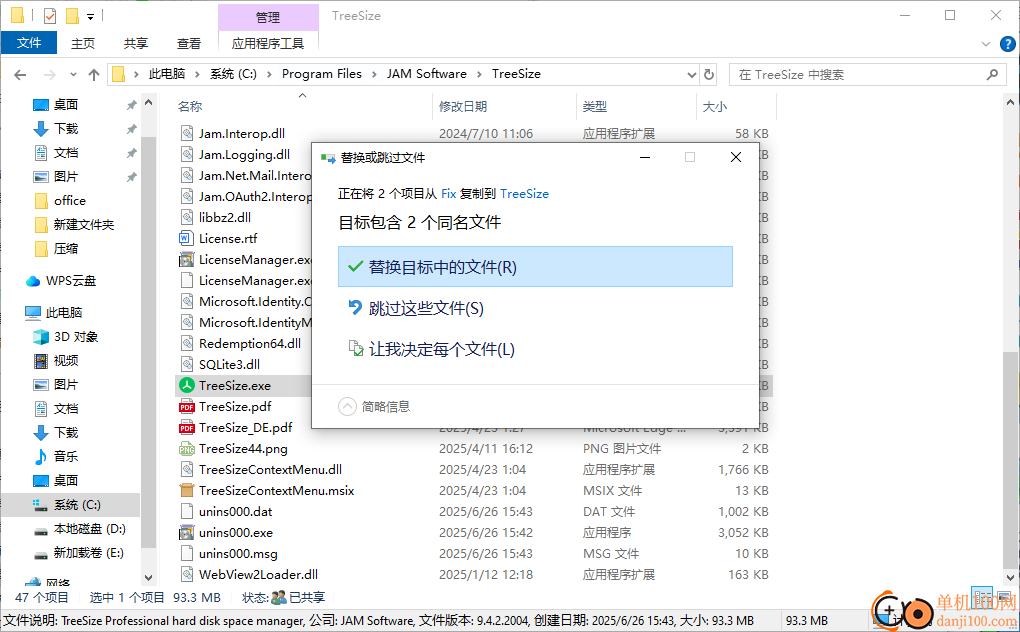
Task: Expand the address bar history dropdown
Action: point(691,75)
